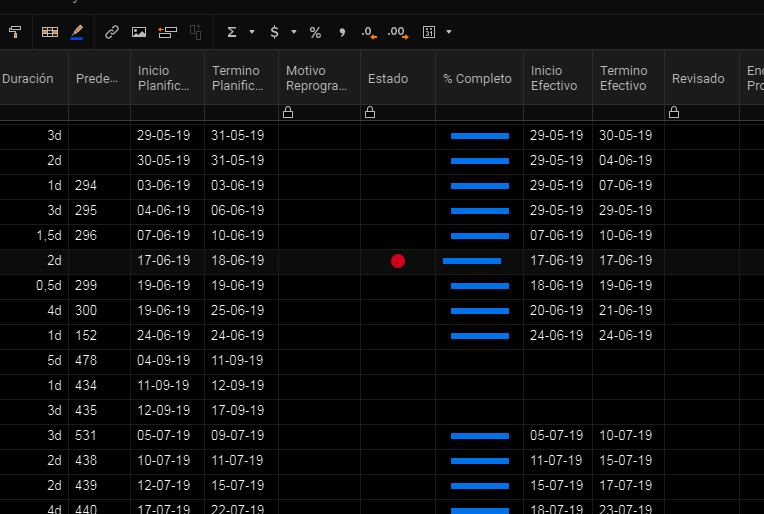Select the Inicio Planific... column header
Image resolution: width=764 pixels, height=514 pixels.
(x=168, y=78)
